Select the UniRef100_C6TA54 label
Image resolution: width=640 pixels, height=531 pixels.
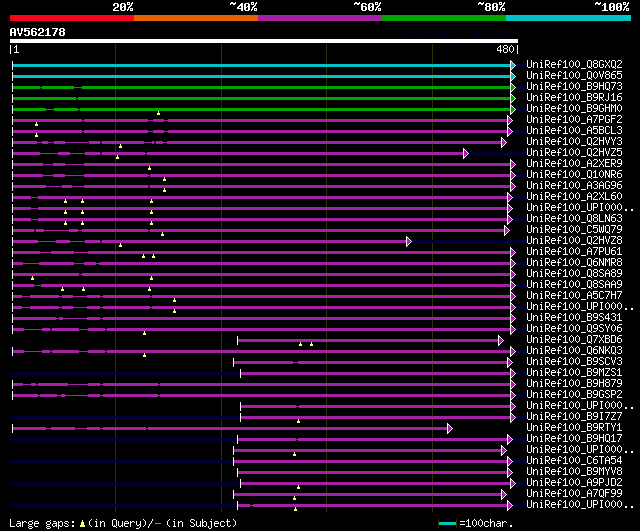click(574, 461)
